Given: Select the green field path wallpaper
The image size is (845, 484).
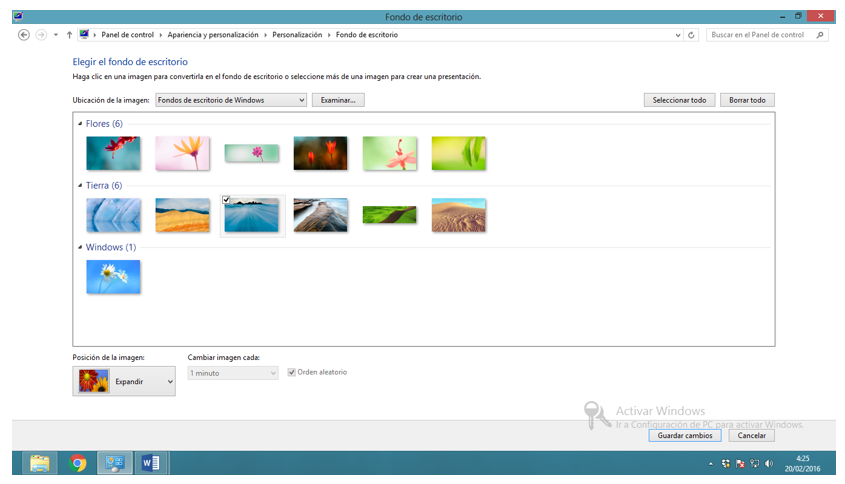Looking at the screenshot, I should tap(390, 215).
